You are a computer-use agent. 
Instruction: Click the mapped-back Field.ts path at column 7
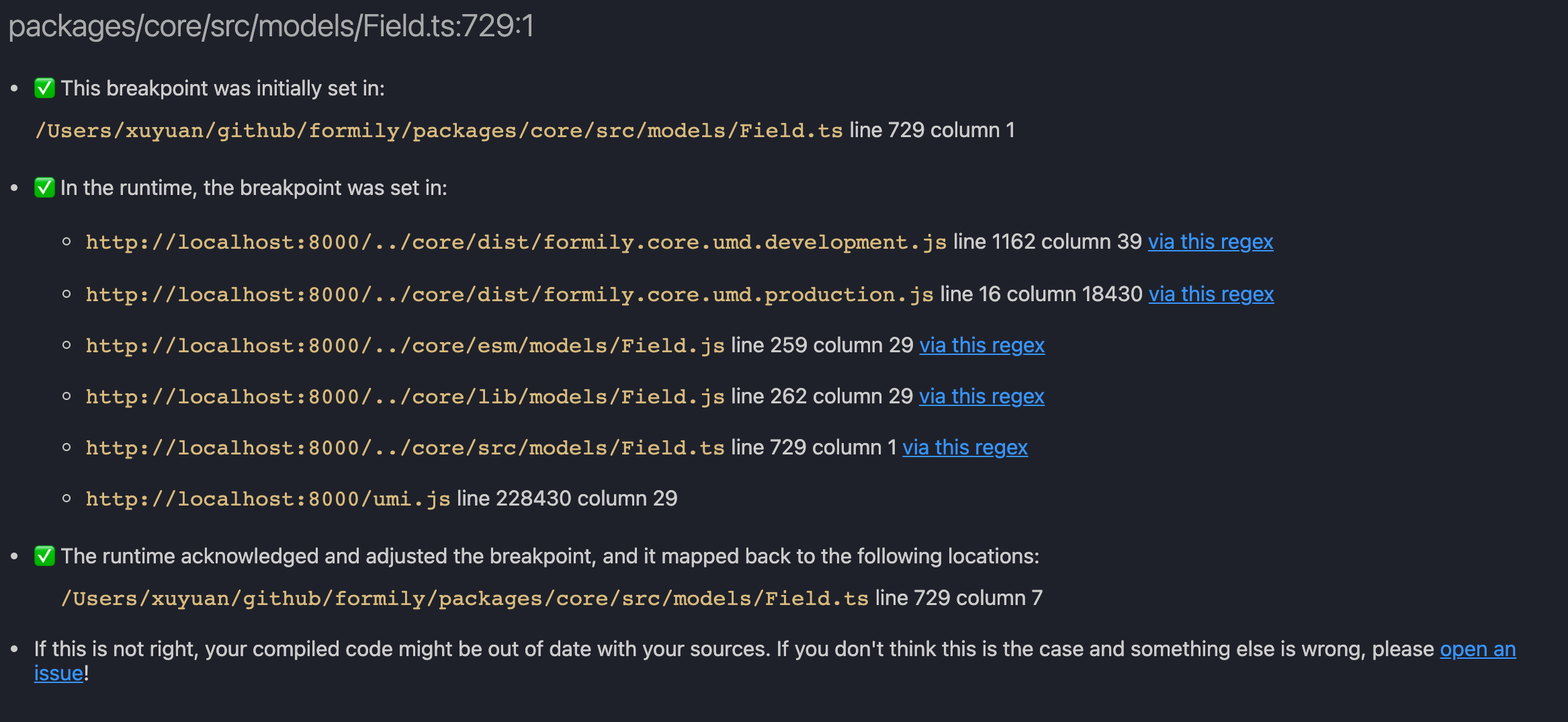coord(464,598)
